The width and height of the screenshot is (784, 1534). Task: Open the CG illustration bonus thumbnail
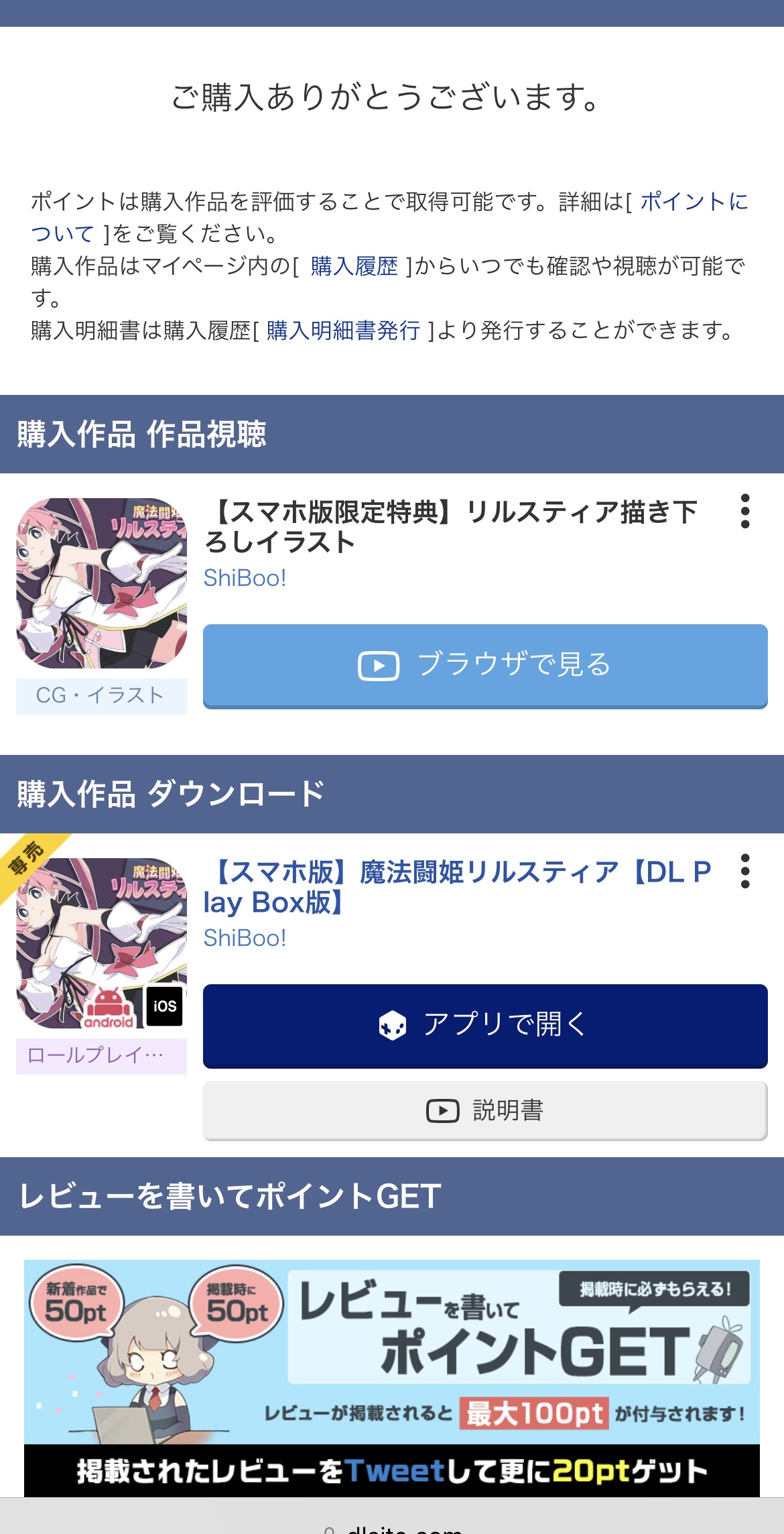101,583
